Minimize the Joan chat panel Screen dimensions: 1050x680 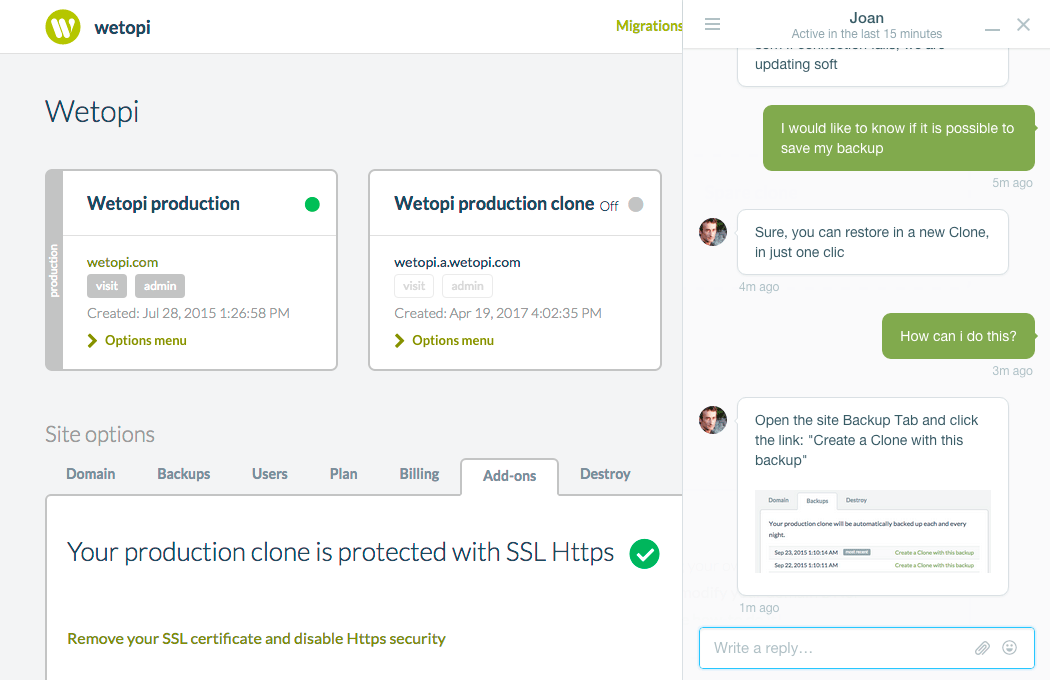pos(992,29)
